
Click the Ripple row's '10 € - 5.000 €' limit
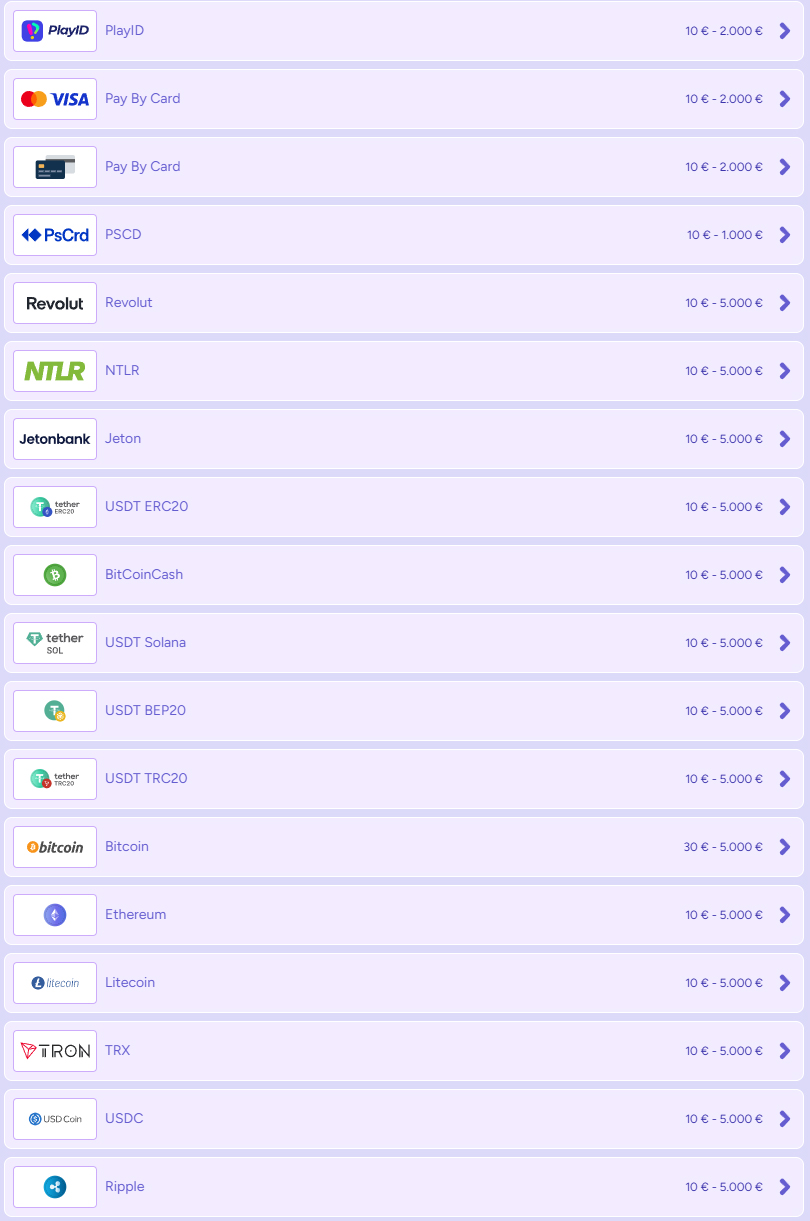[x=724, y=1187]
